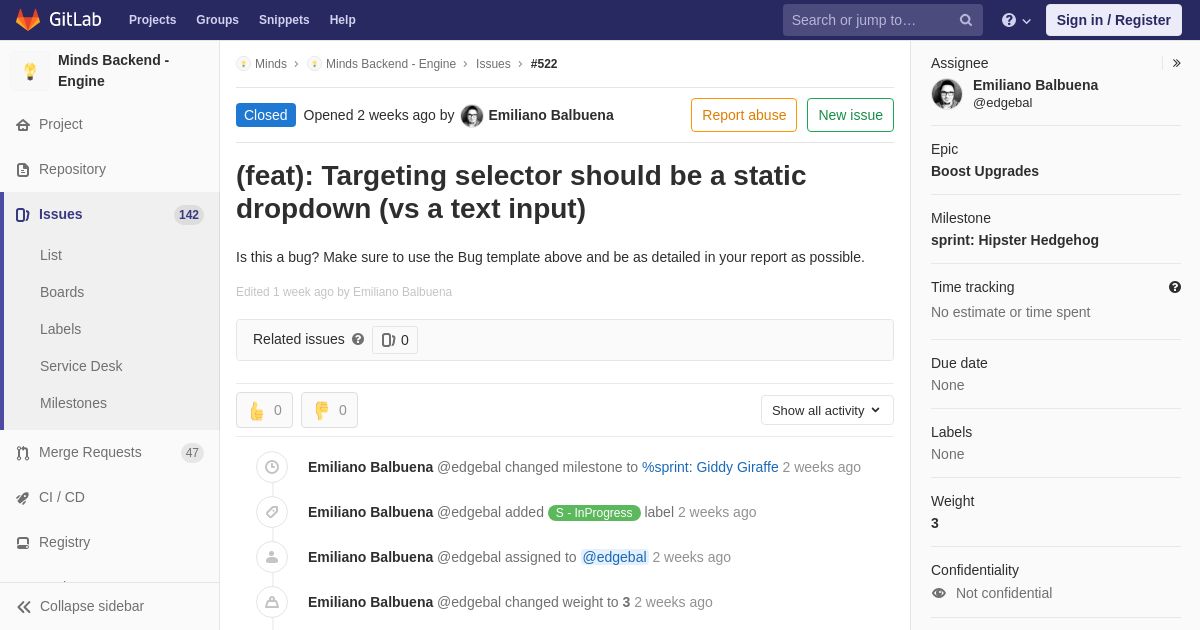The image size is (1200, 630).
Task: Click the Registry icon in sidebar
Action: coord(23,543)
